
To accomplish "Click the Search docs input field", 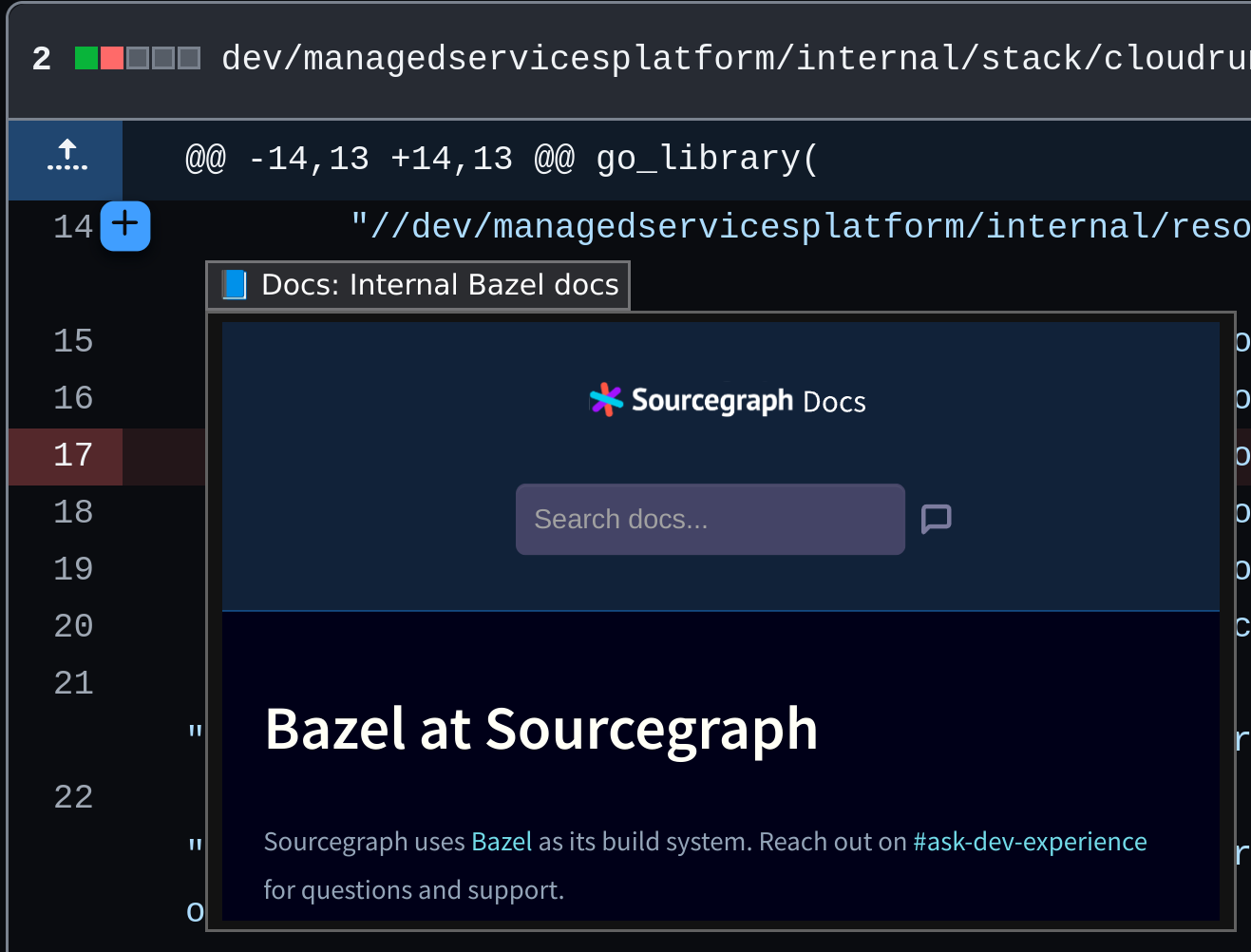I will pyautogui.click(x=710, y=519).
